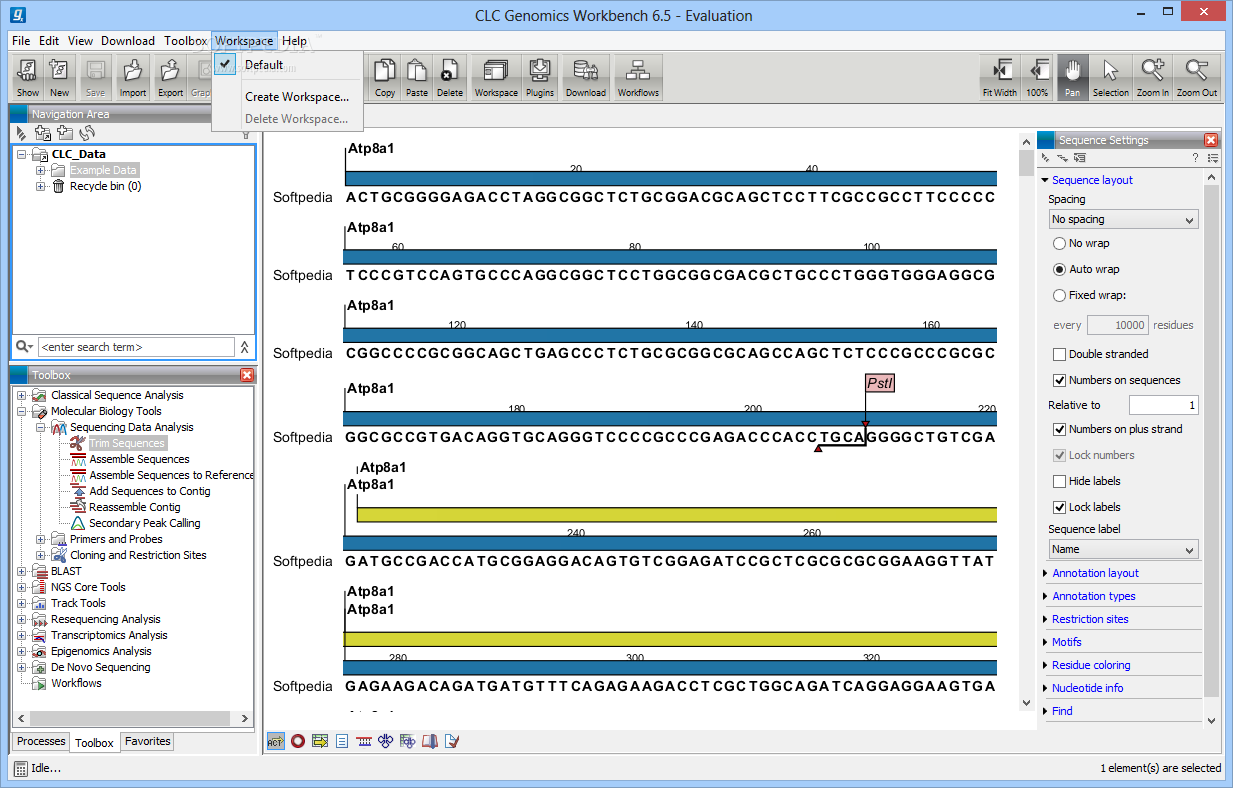Open the Motifs section link
Viewport: 1233px width, 788px height.
(x=1067, y=642)
